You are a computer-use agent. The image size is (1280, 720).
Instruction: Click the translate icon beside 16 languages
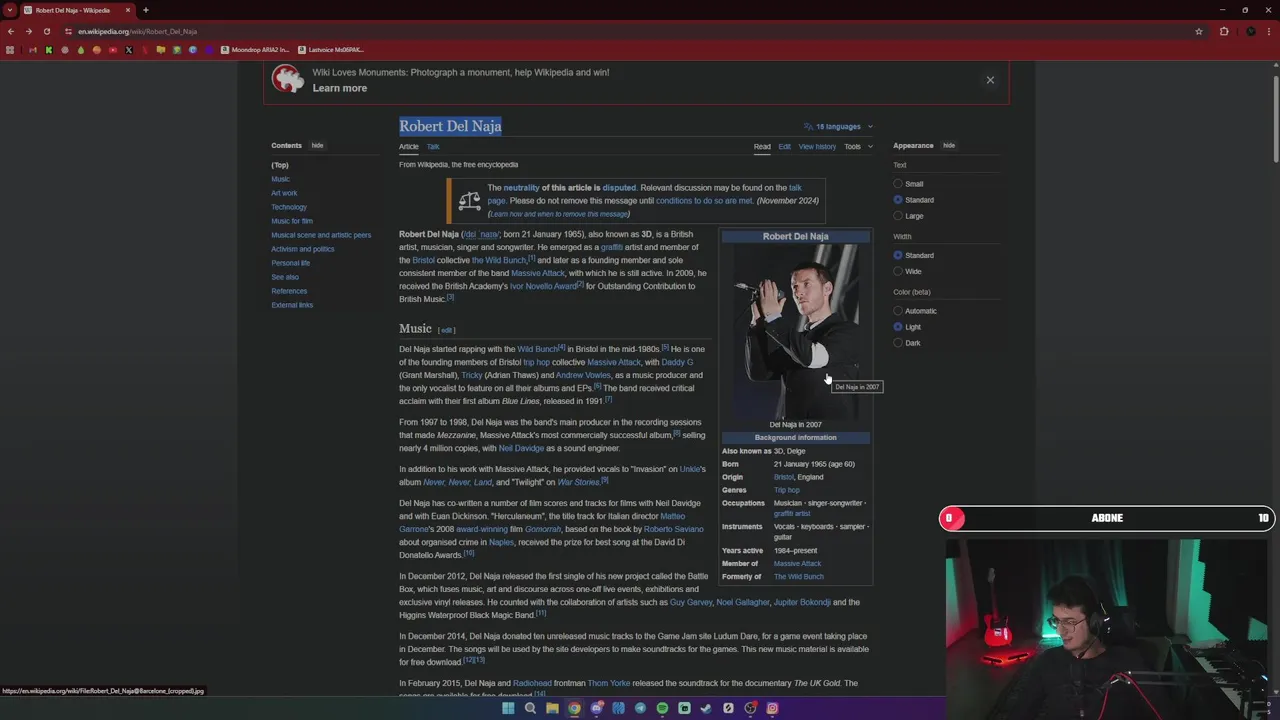(808, 127)
